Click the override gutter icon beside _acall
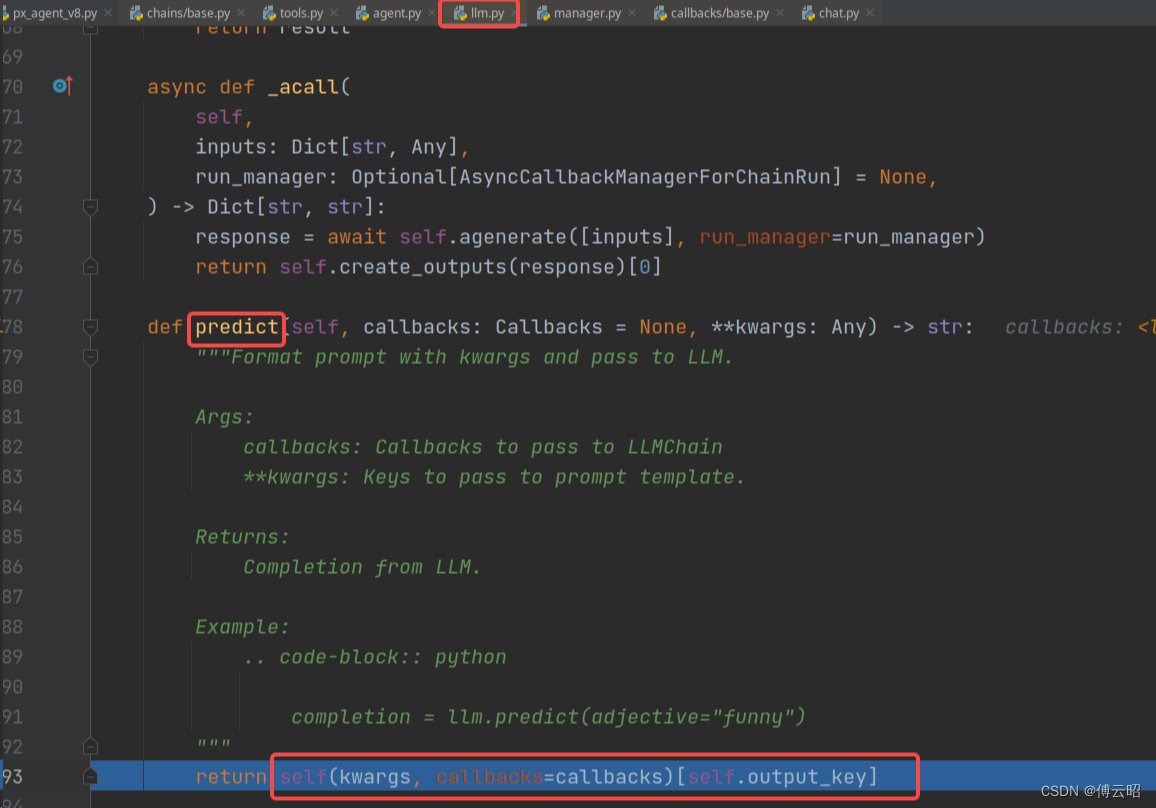 (63, 86)
